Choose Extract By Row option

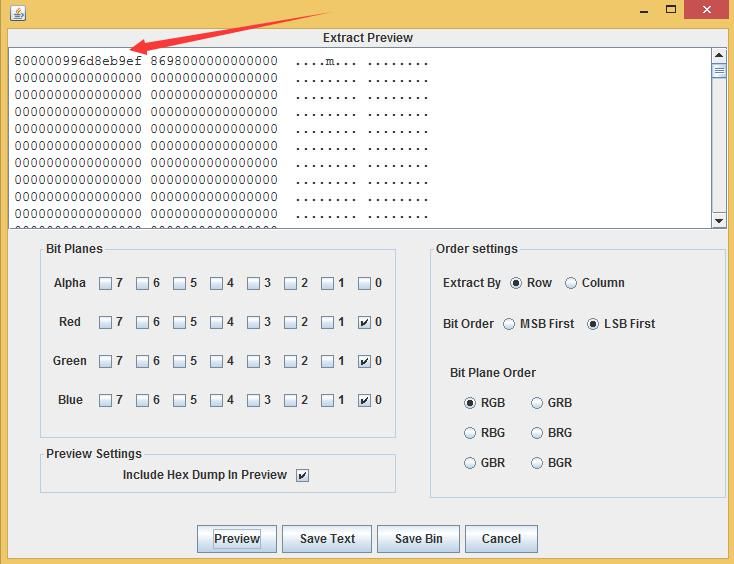pos(516,283)
